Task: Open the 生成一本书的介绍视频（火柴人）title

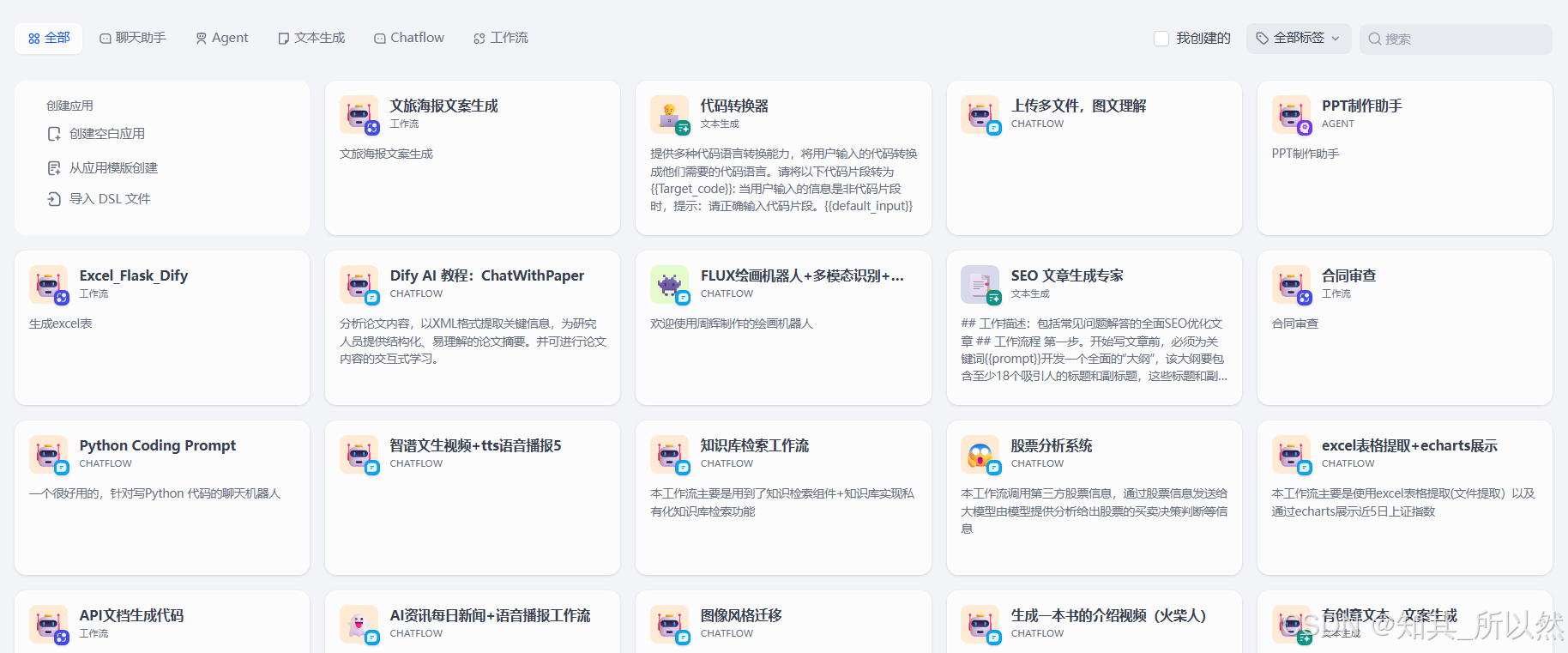Action: [x=1107, y=615]
